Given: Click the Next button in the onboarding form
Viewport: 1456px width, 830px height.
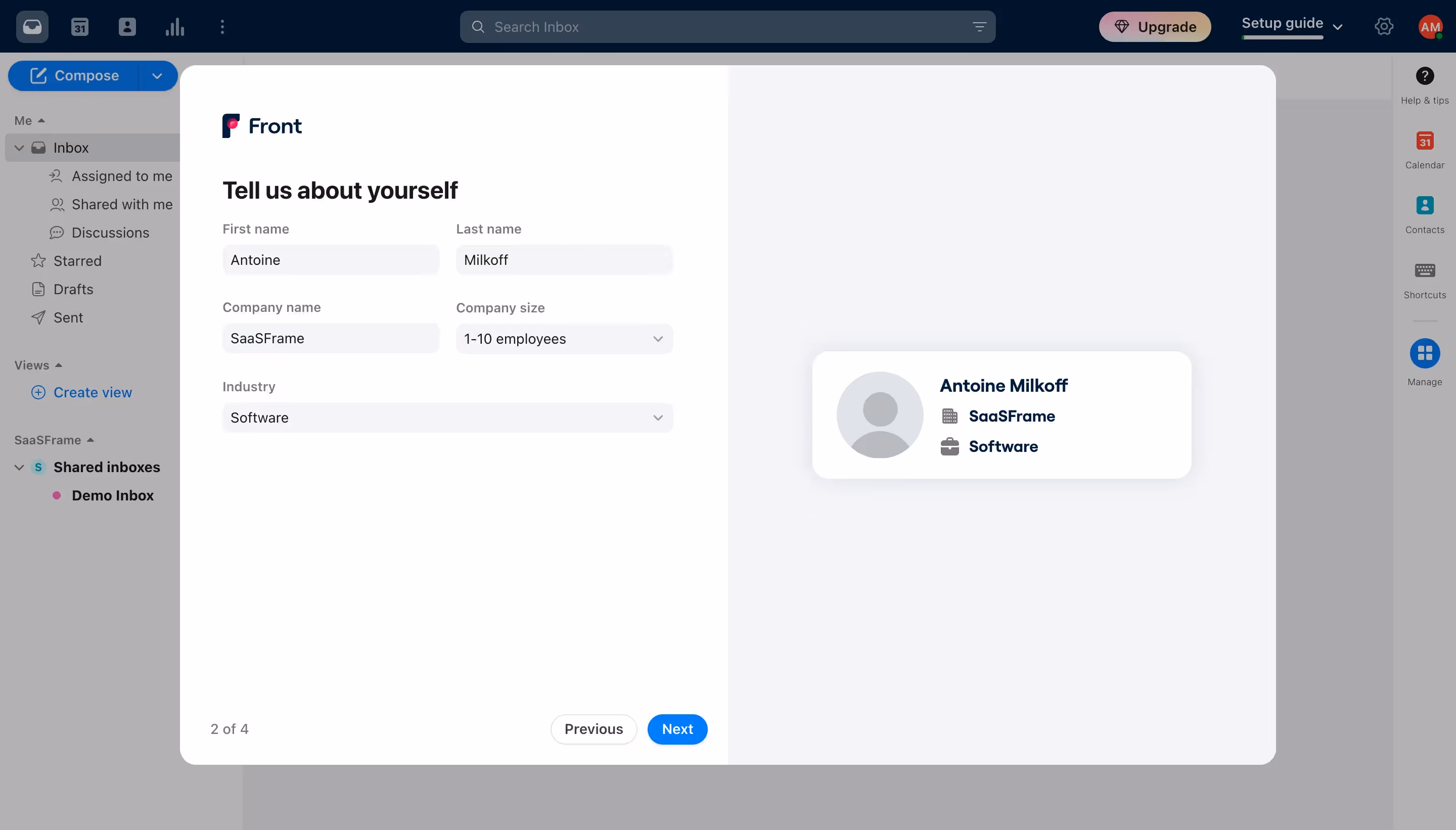Looking at the screenshot, I should pyautogui.click(x=677, y=729).
